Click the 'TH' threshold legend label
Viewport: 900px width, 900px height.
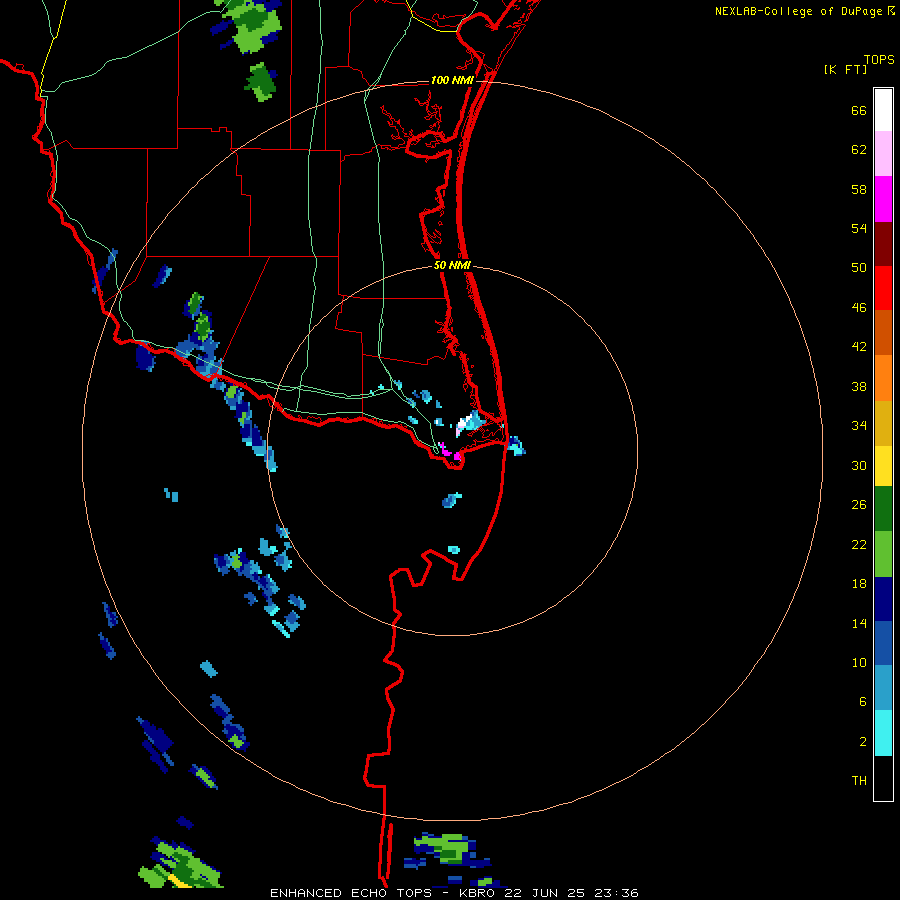click(x=859, y=781)
